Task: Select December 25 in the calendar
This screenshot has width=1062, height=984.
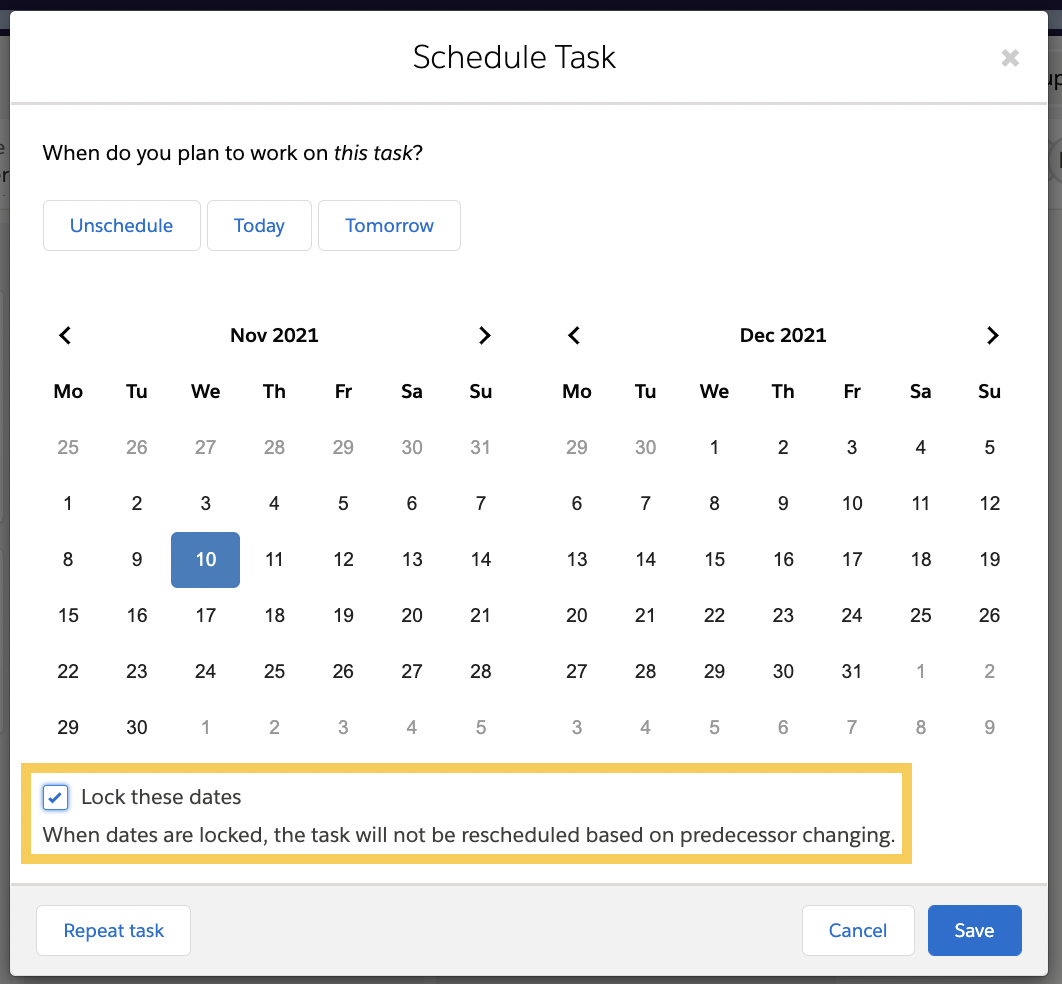Action: pos(920,615)
